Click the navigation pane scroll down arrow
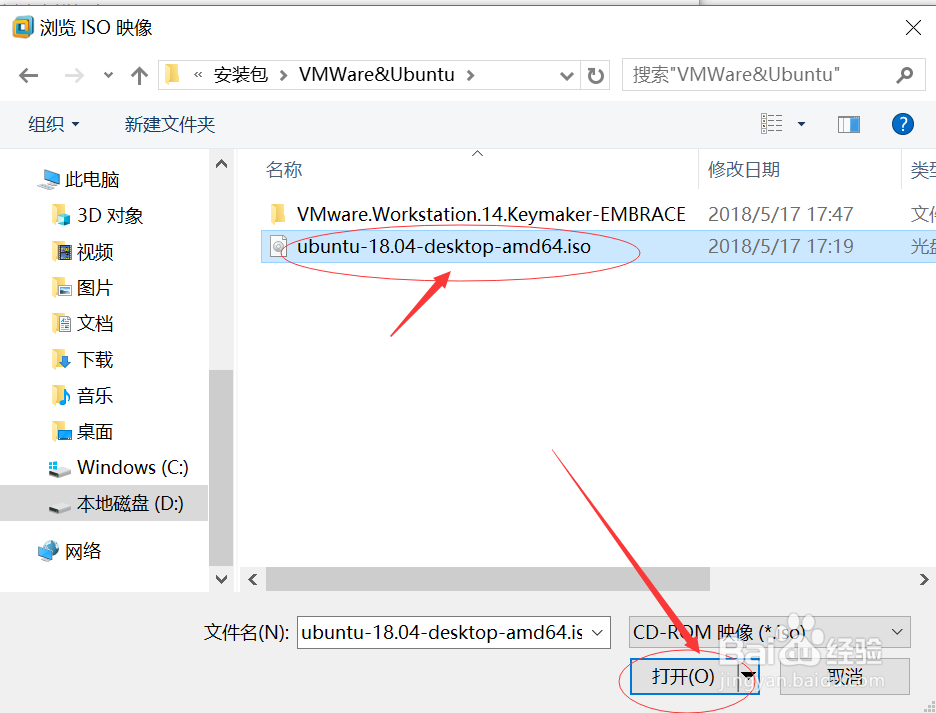Viewport: 936px width, 713px height. click(221, 579)
